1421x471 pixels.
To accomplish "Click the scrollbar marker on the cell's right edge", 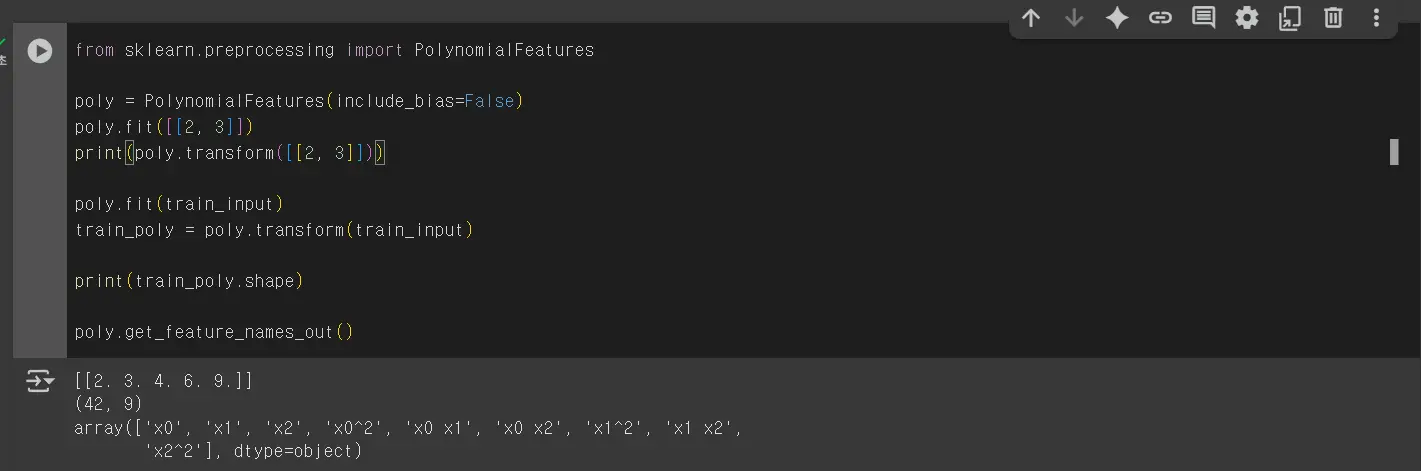I will [1394, 152].
